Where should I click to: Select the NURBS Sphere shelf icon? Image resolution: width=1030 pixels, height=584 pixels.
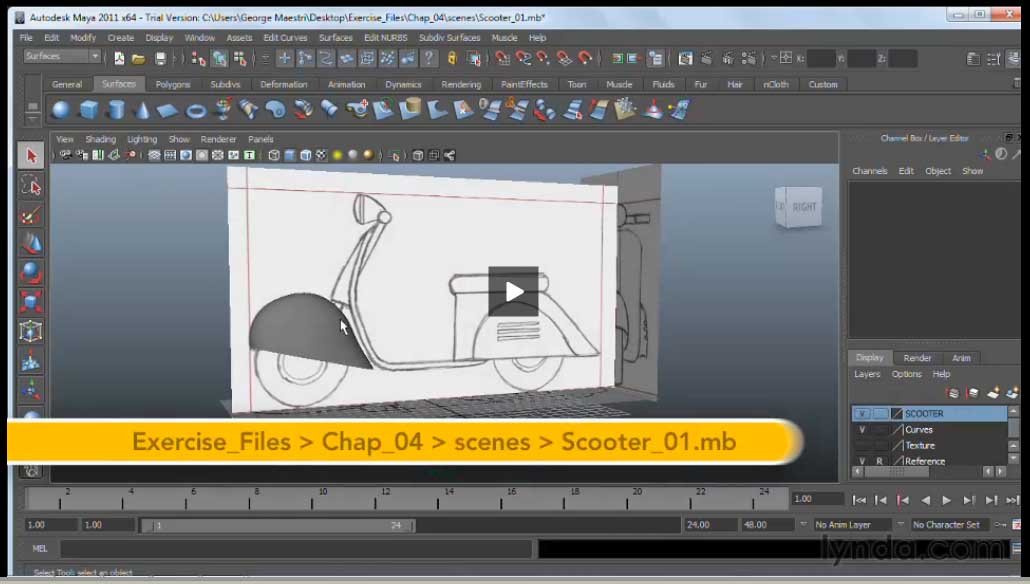[60, 110]
